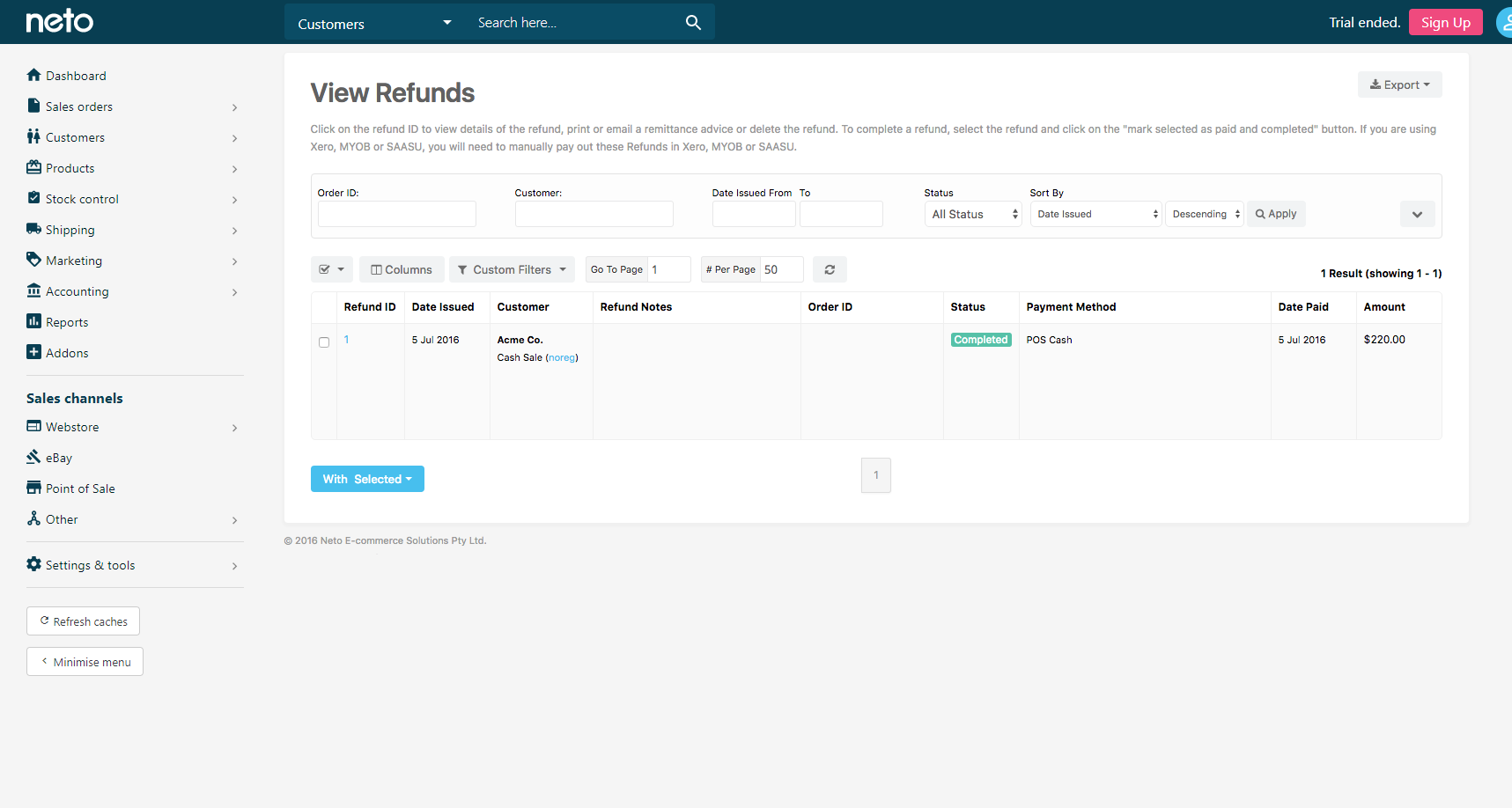Click the Marketing tag icon
The image size is (1512, 808).
pyautogui.click(x=33, y=260)
